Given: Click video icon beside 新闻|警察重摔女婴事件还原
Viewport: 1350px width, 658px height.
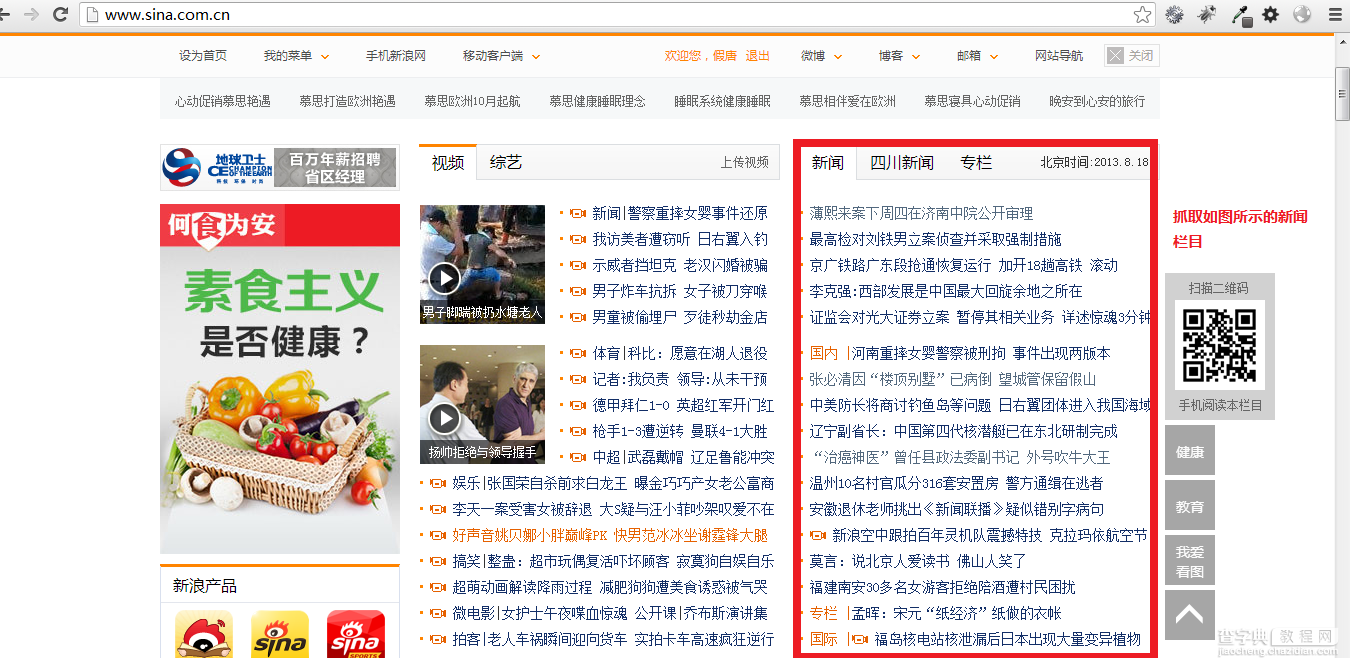Looking at the screenshot, I should tap(577, 213).
